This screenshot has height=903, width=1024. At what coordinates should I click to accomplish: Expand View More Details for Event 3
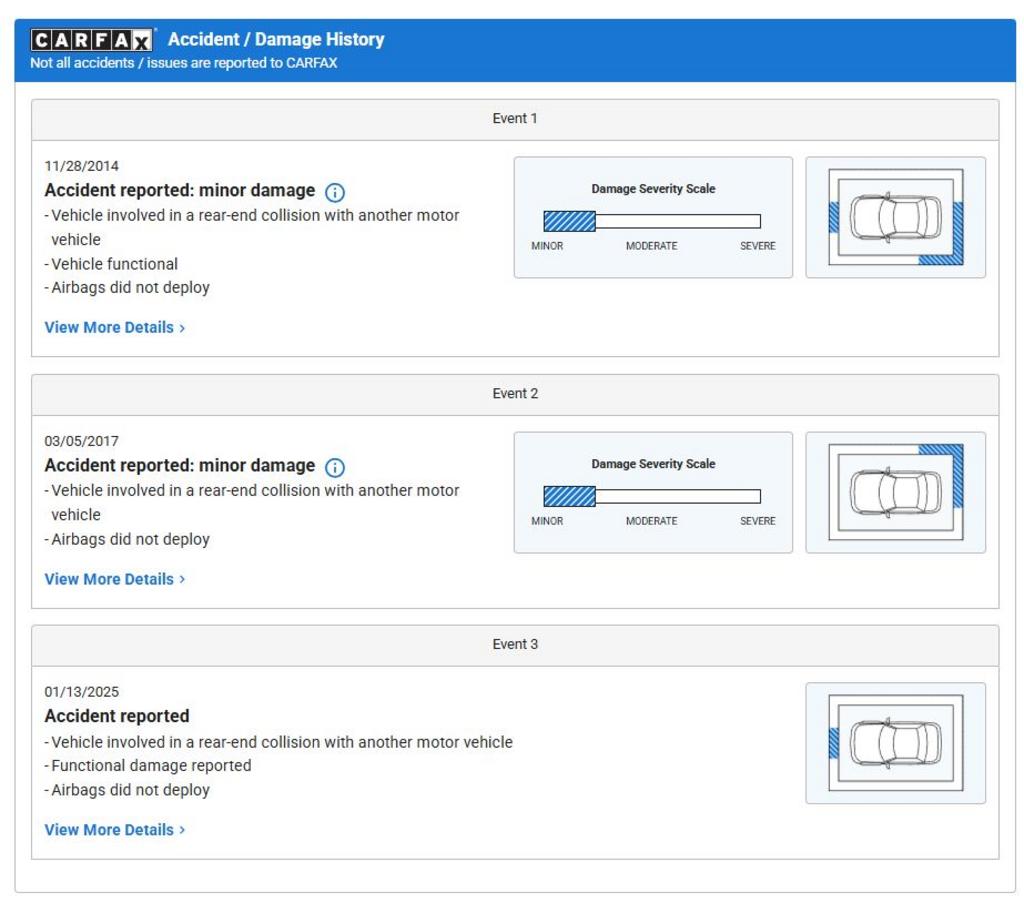click(114, 830)
